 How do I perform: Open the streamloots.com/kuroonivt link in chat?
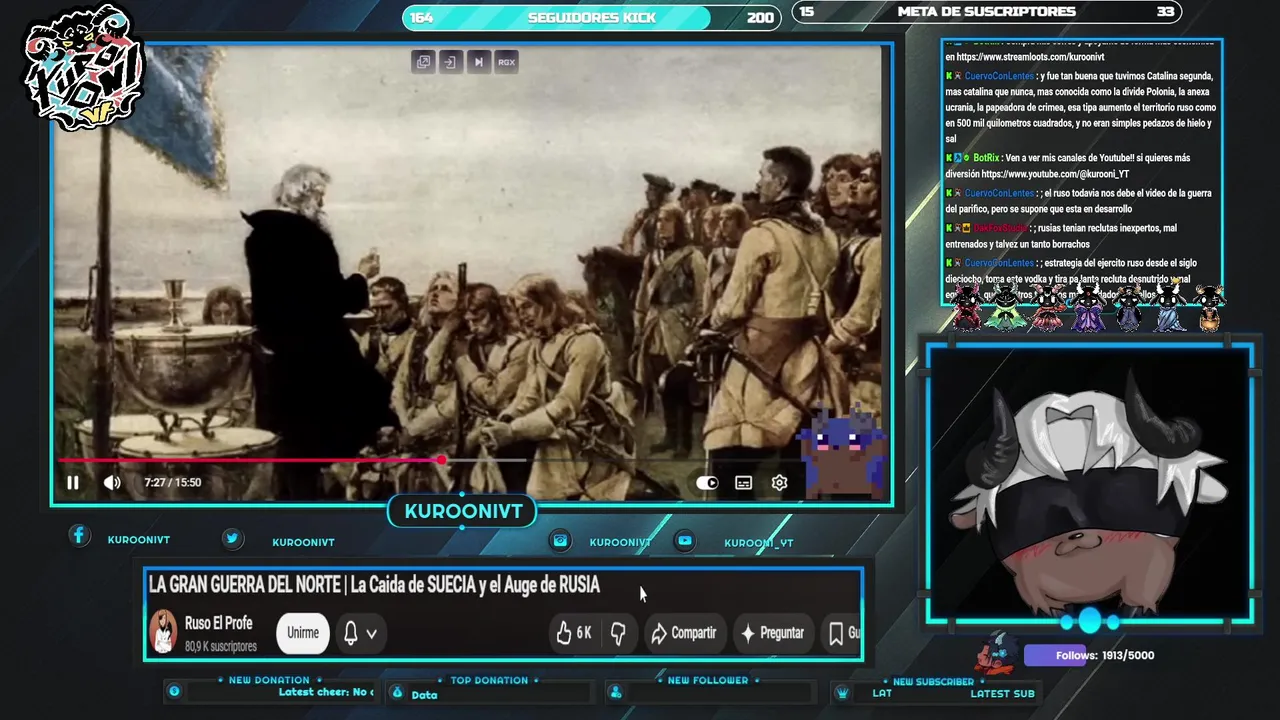(x=1030, y=57)
